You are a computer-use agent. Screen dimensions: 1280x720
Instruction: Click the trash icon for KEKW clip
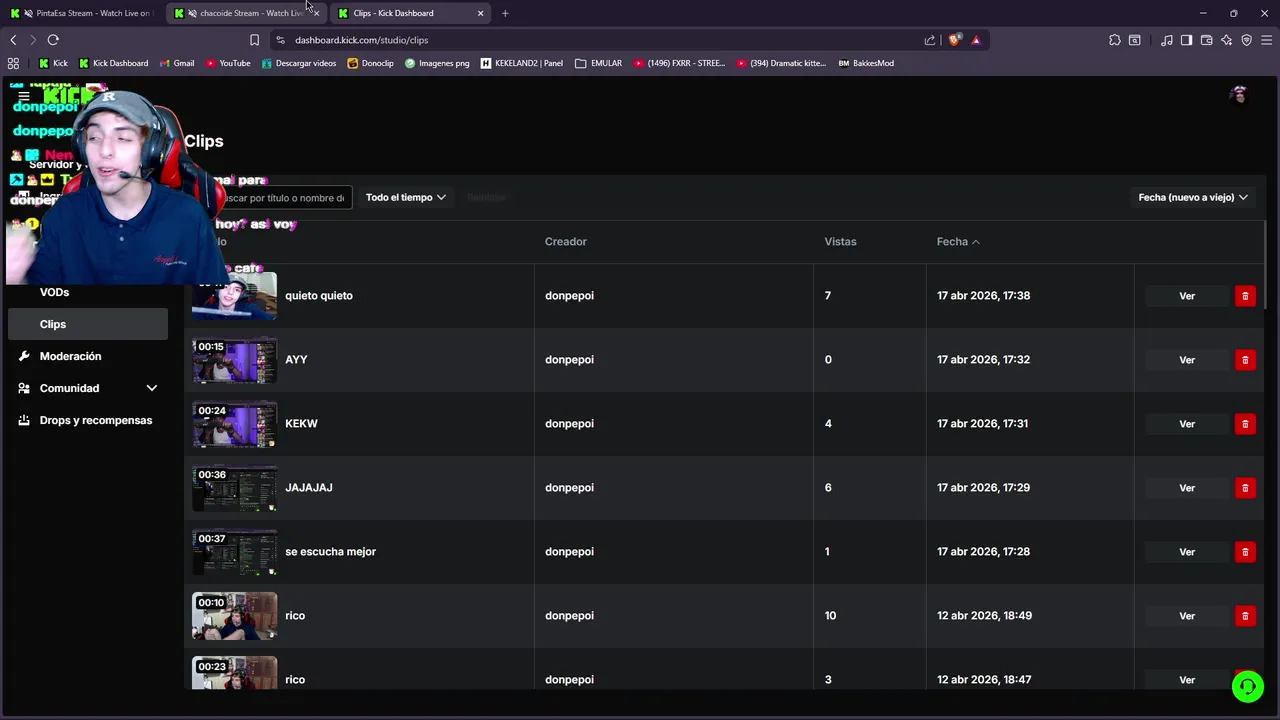[x=1245, y=424]
